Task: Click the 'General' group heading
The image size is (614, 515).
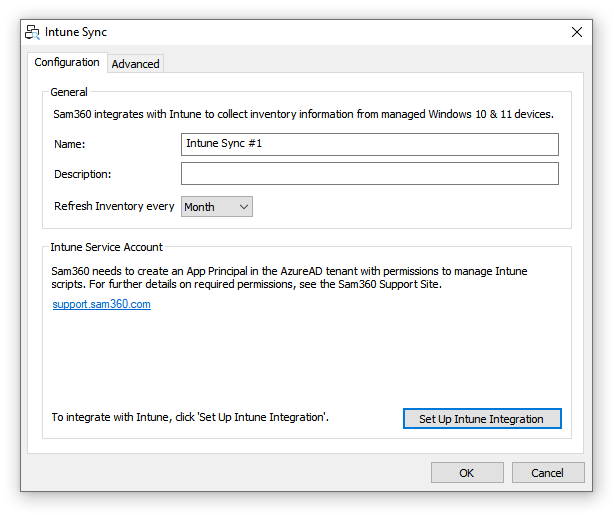Action: [69, 92]
